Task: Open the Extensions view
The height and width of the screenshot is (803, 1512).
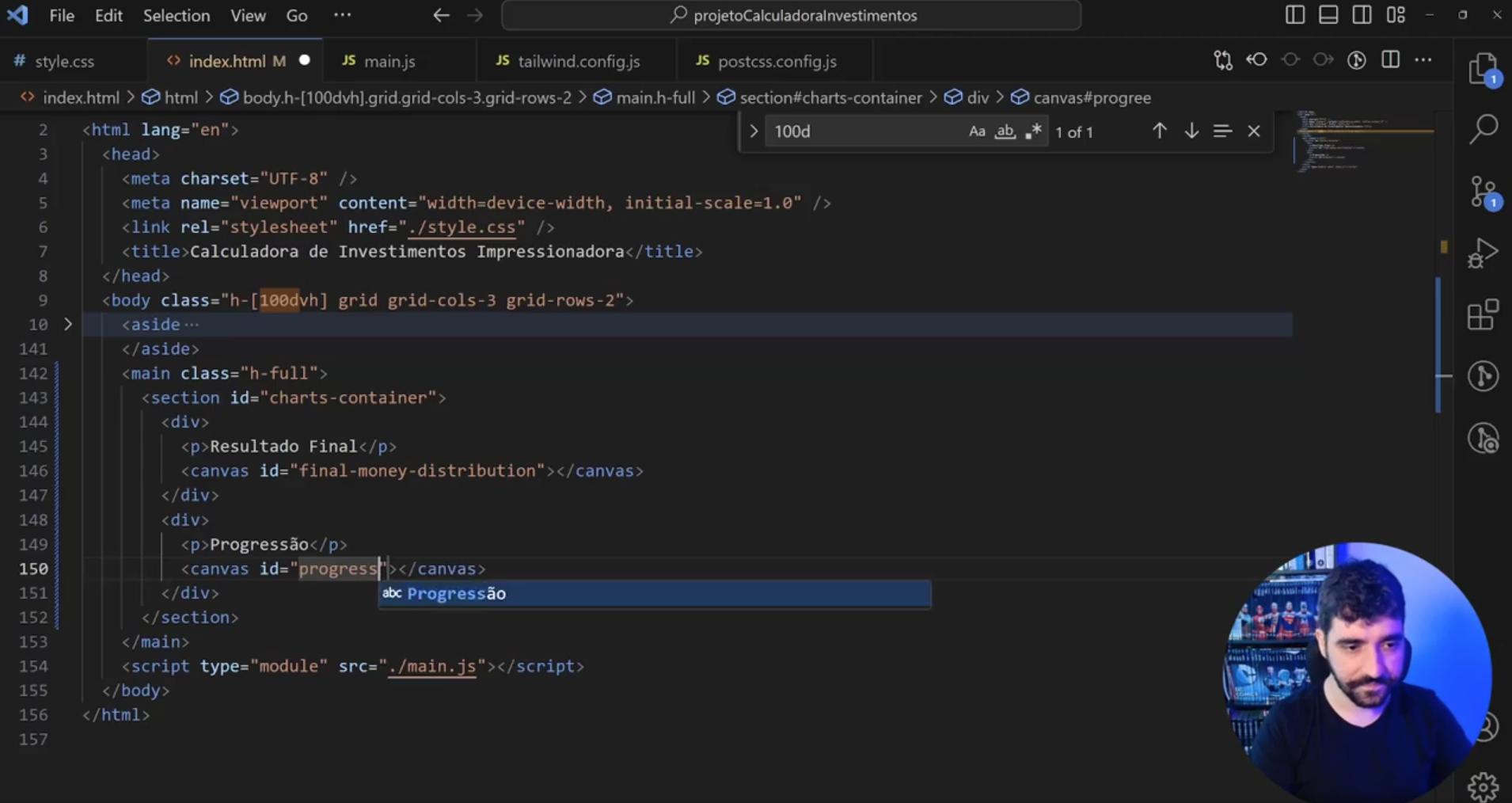Action: click(1482, 315)
